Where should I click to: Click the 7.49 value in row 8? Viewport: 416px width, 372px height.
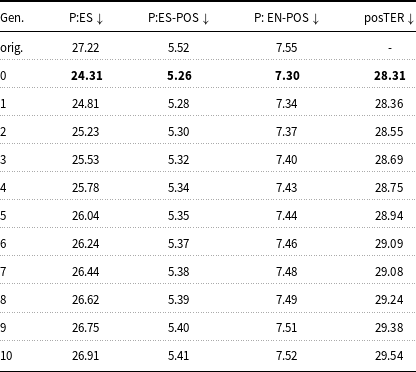(x=287, y=300)
